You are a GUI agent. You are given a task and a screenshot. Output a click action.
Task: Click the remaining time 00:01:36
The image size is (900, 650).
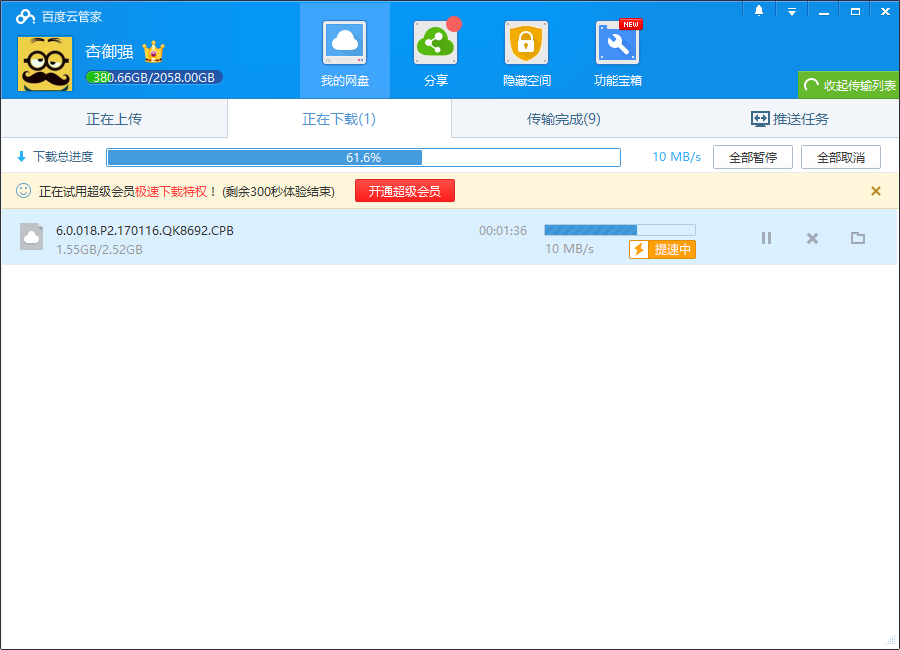pos(503,231)
